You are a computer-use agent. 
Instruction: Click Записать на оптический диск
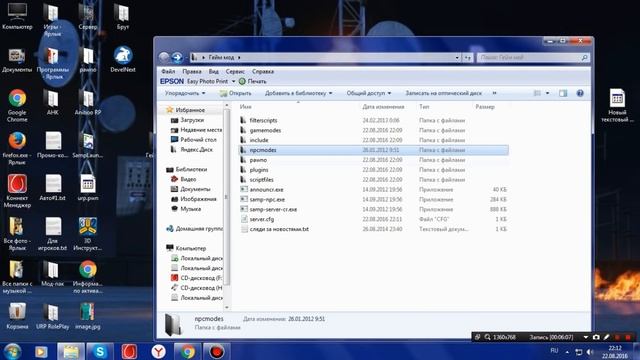[444, 93]
